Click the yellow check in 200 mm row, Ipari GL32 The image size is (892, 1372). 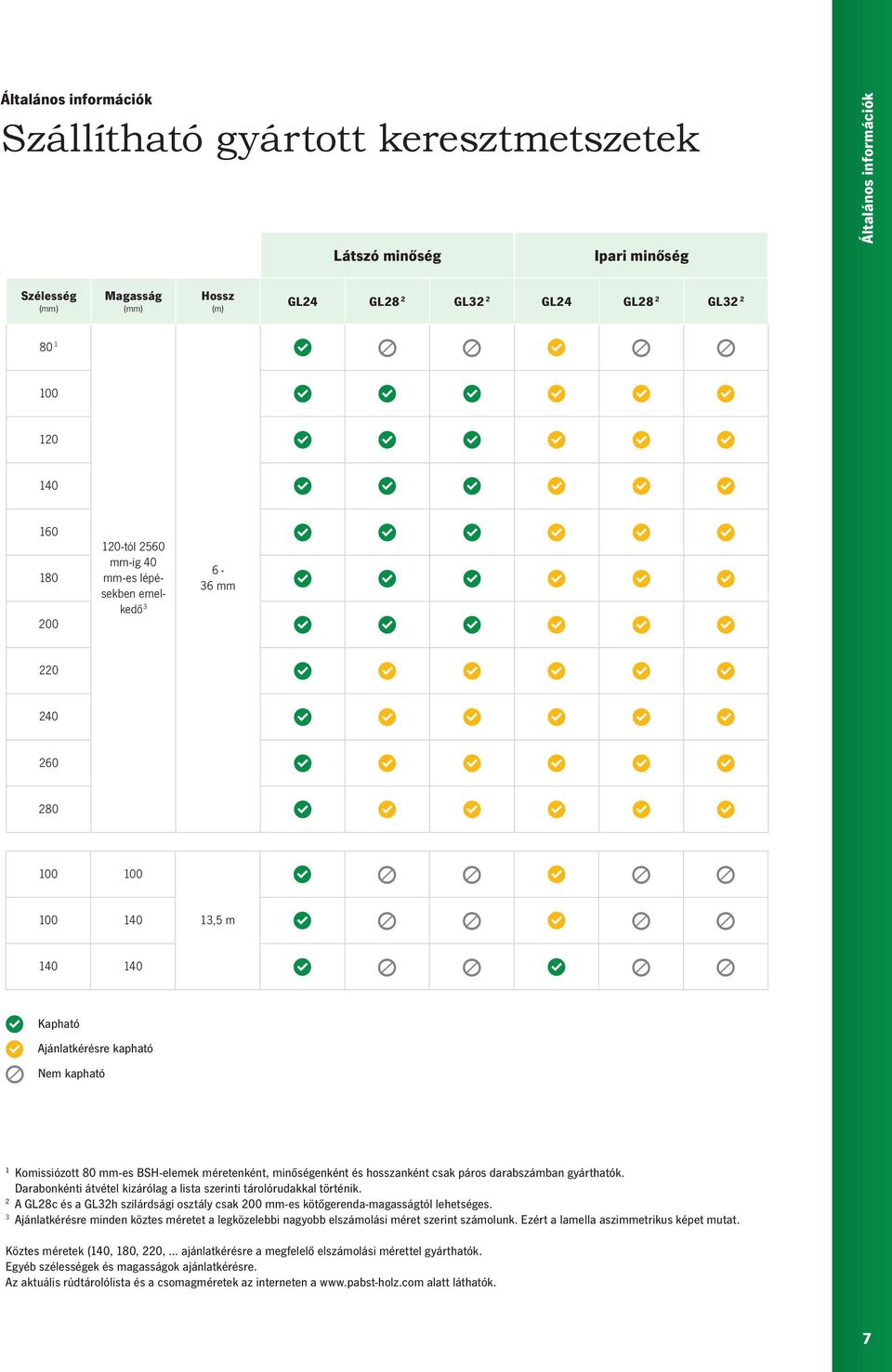726,625
